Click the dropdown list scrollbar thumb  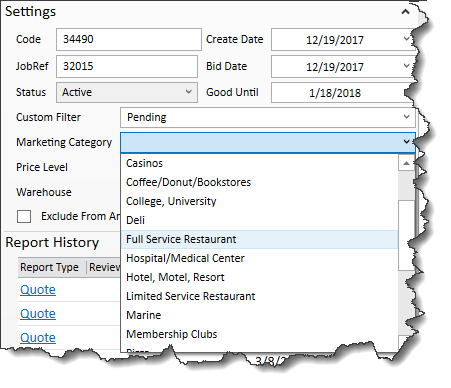coord(406,235)
